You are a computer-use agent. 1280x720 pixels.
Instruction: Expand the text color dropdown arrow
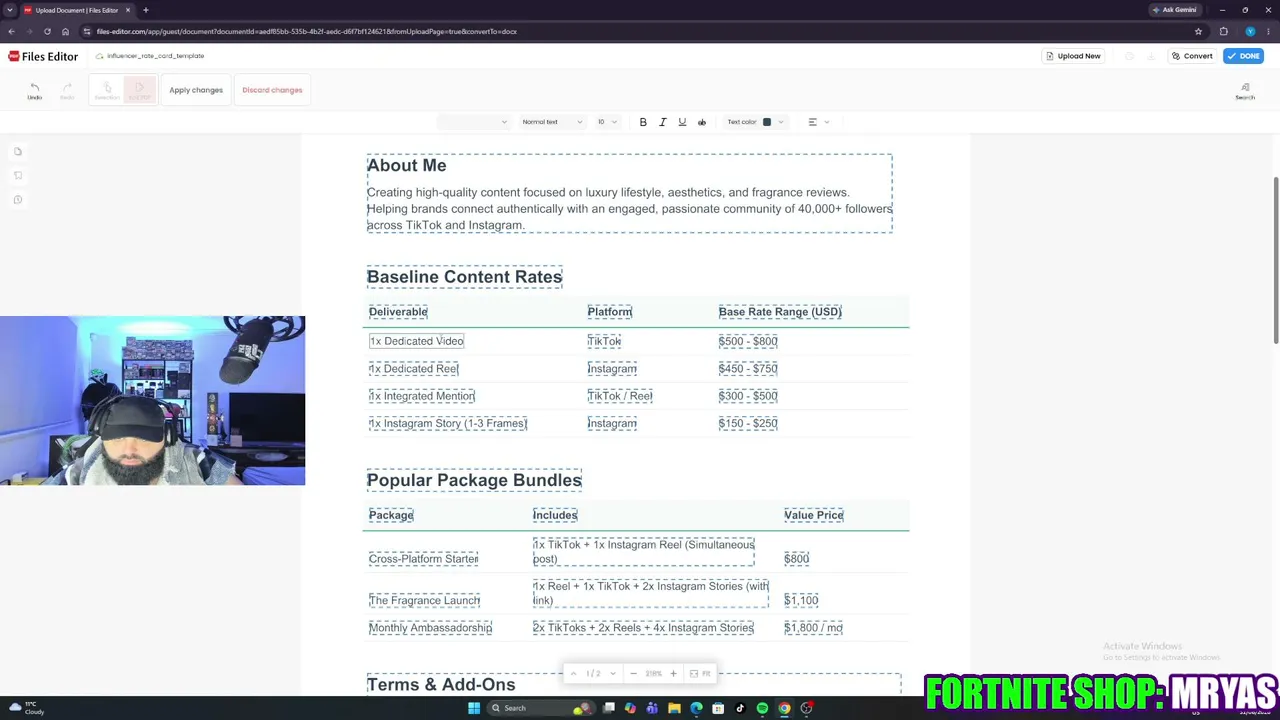coord(780,122)
